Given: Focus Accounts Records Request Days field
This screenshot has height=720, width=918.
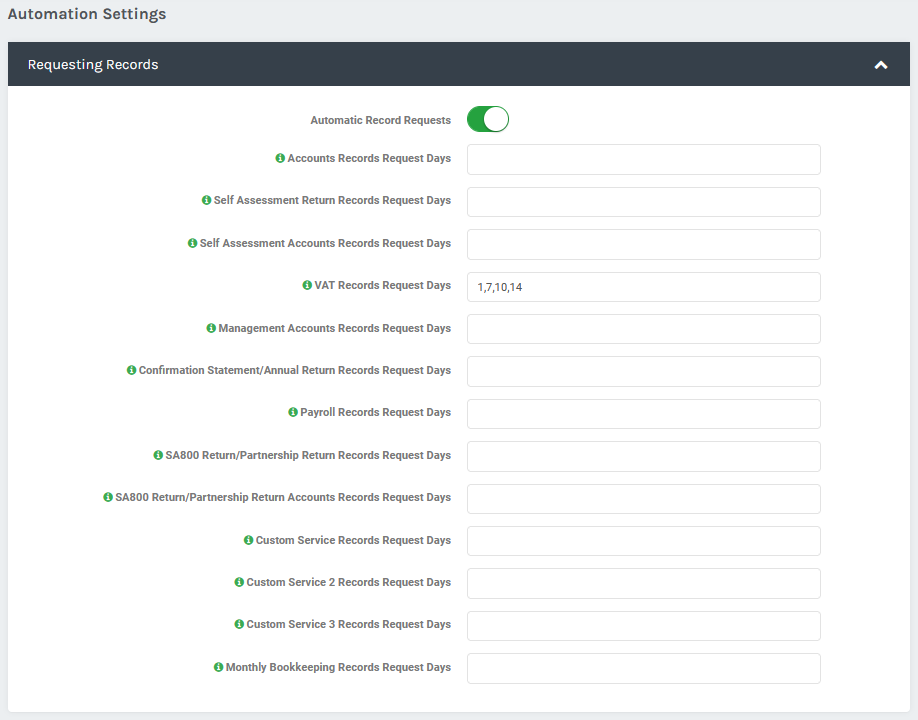Looking at the screenshot, I should click(x=643, y=159).
